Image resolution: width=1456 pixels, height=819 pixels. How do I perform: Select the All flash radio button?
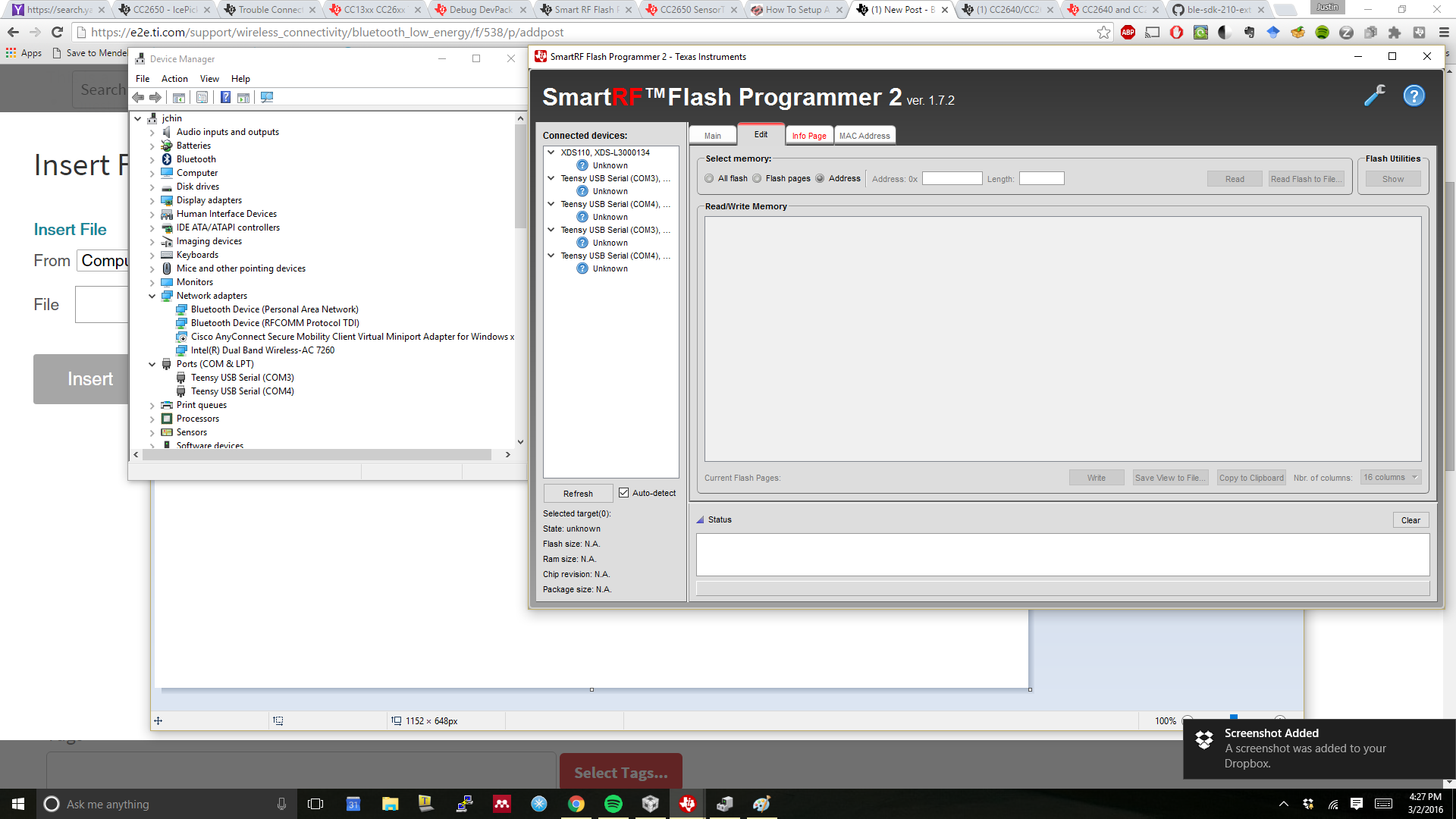pyautogui.click(x=709, y=179)
